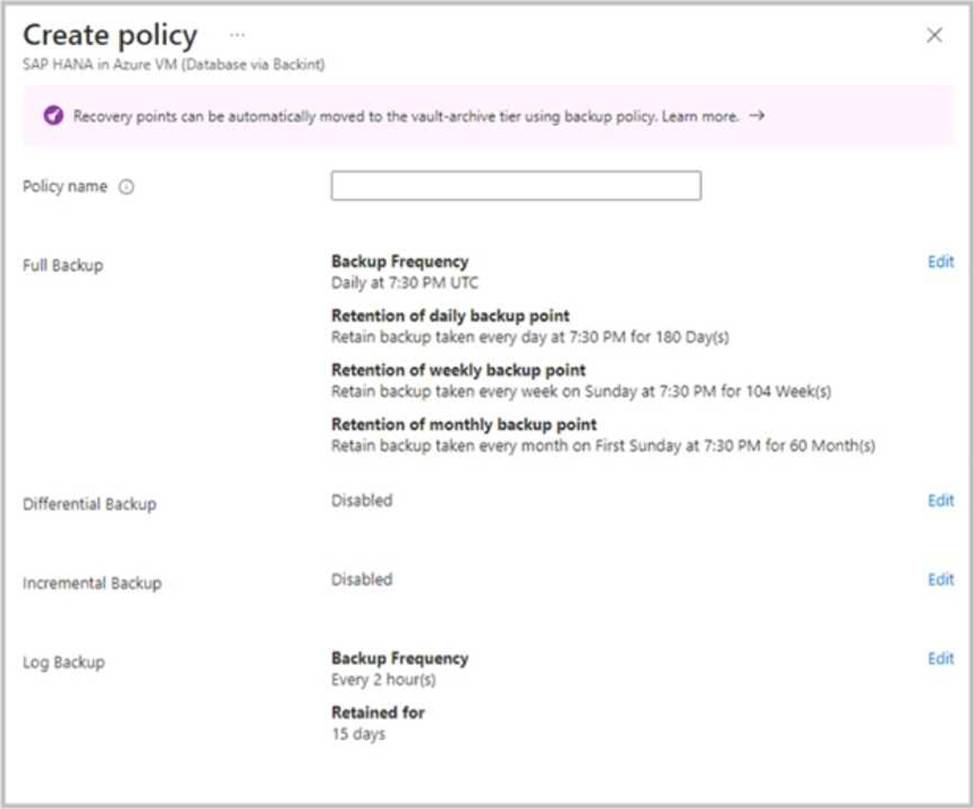The width and height of the screenshot is (974, 809).
Task: Edit the Full Backup settings
Action: point(940,262)
